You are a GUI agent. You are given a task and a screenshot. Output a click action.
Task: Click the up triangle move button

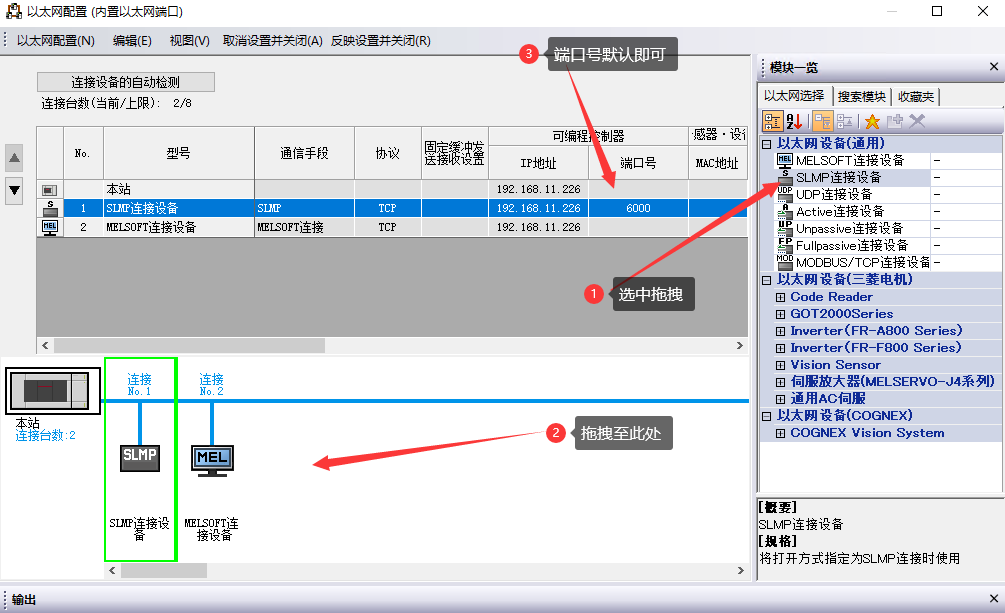[x=14, y=158]
